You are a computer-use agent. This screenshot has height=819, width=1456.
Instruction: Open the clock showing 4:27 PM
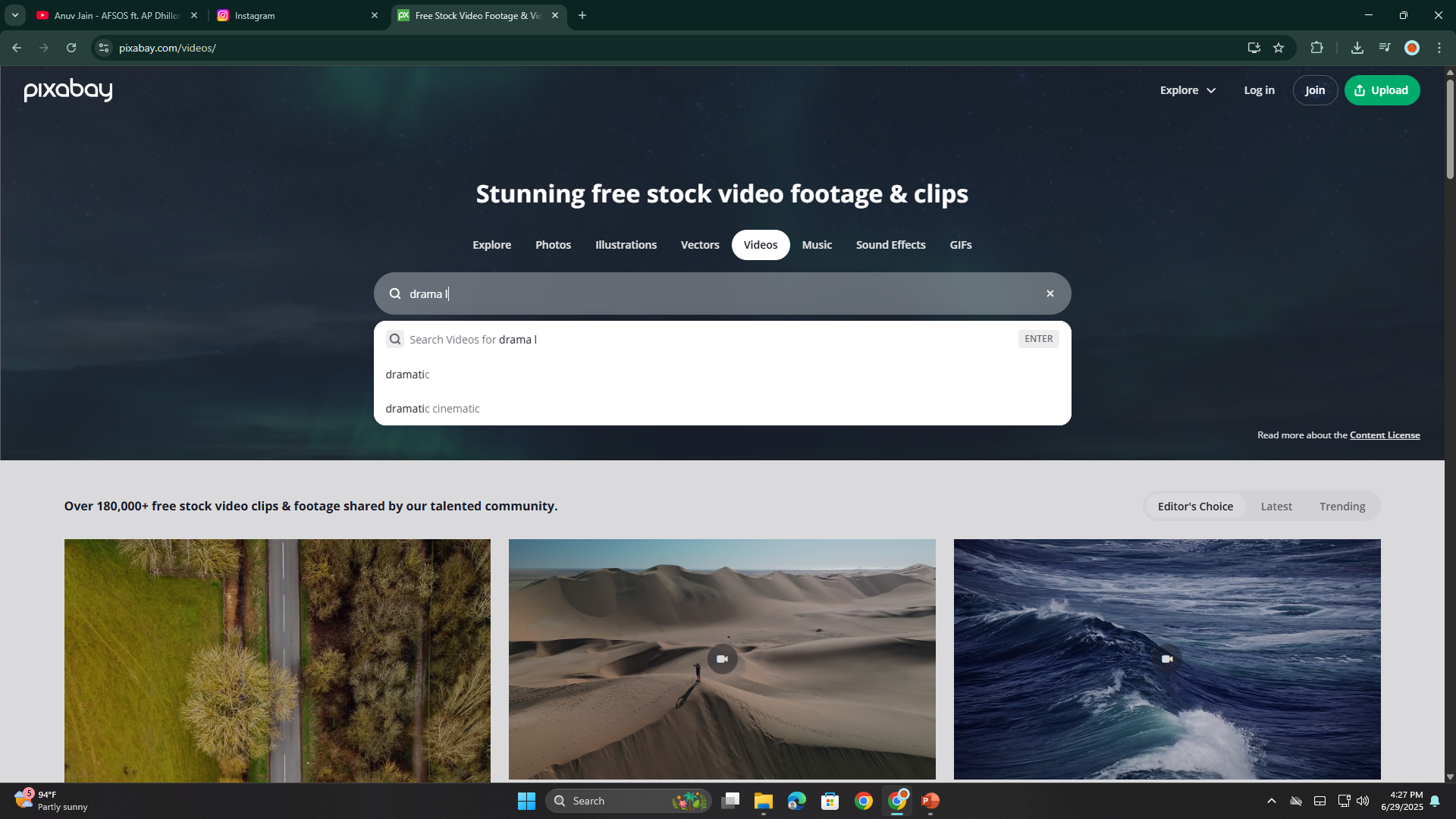click(1402, 801)
